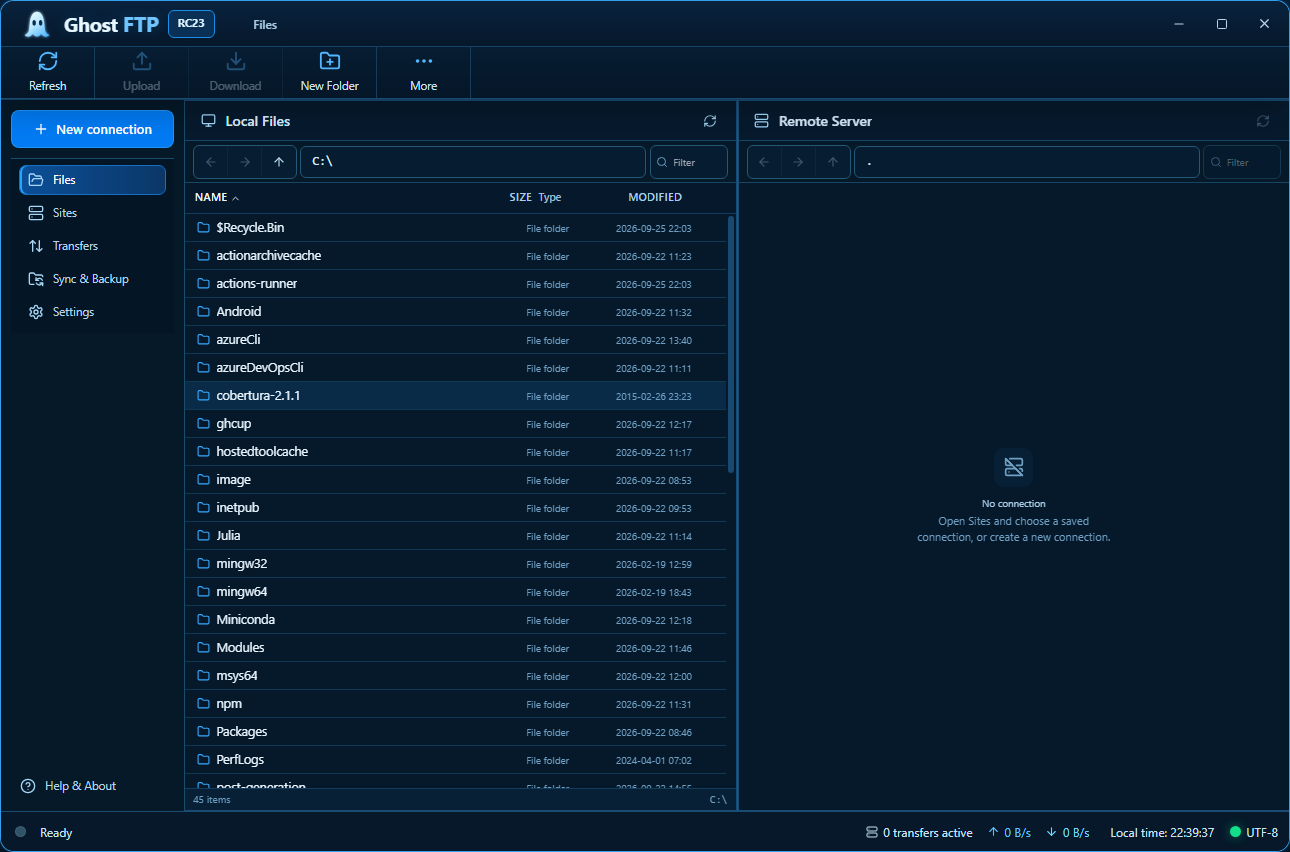The width and height of the screenshot is (1290, 852).
Task: Click the New connection button
Action: 93,129
